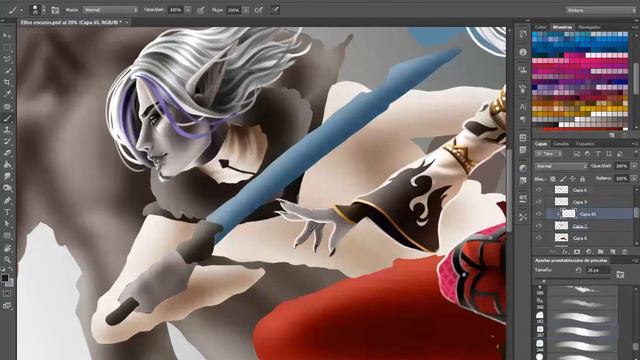
Task: Open the Paragraph panel icon in dock
Action: point(523,119)
